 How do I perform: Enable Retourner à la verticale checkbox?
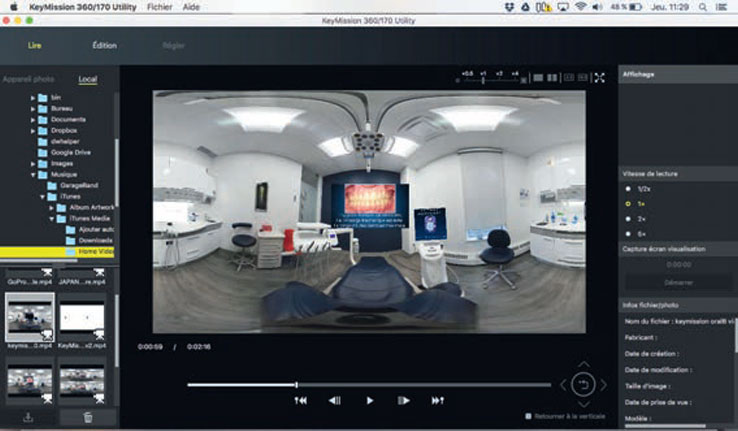[528, 415]
